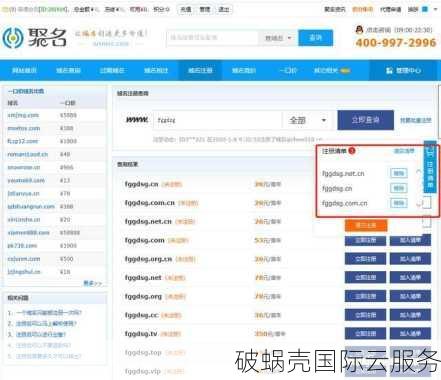Remove fggdsg.cn from the registration list
The width and height of the screenshot is (441, 380).
point(399,188)
